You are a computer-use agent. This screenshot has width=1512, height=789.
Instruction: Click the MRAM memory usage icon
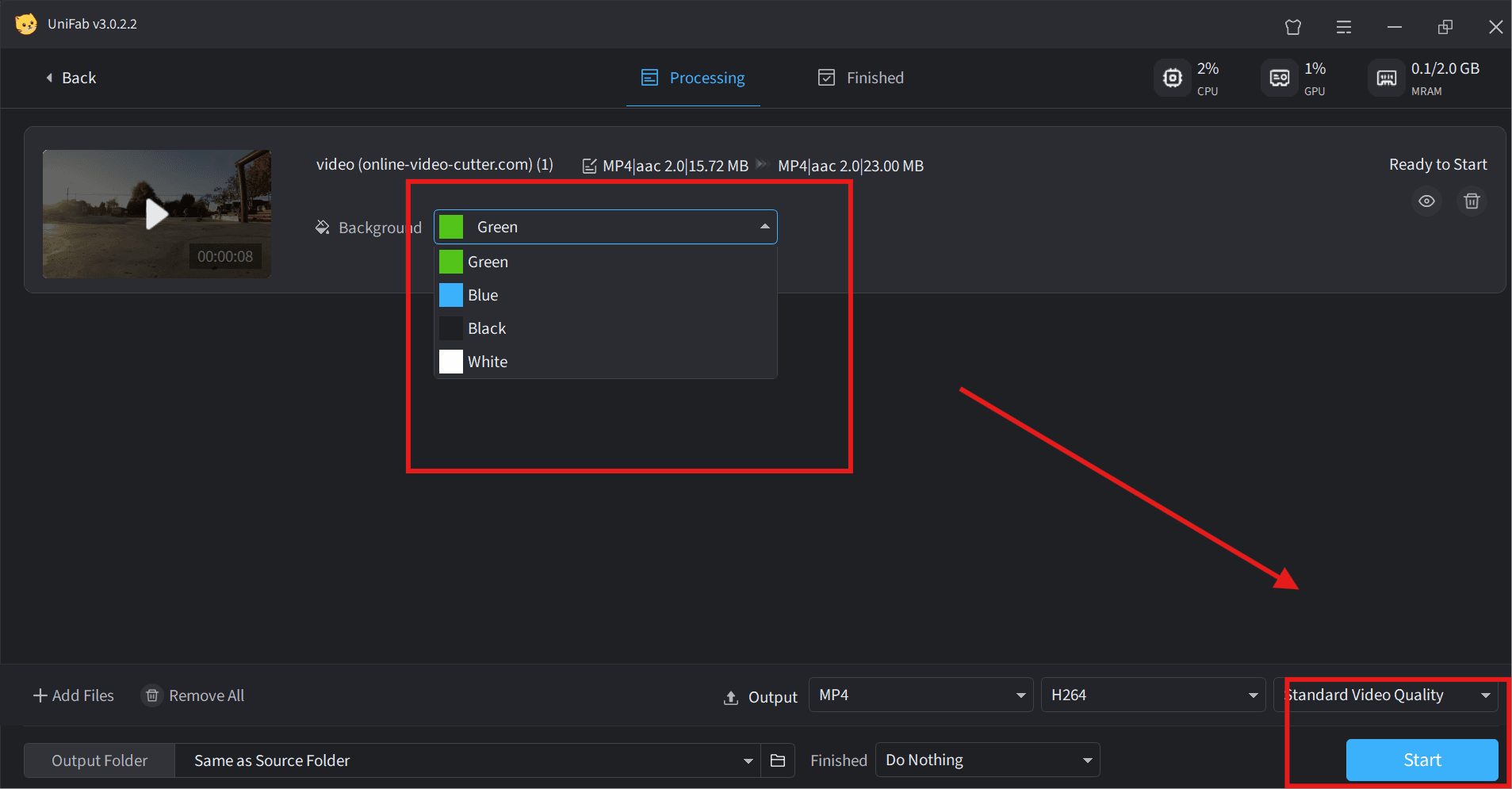pos(1386,78)
